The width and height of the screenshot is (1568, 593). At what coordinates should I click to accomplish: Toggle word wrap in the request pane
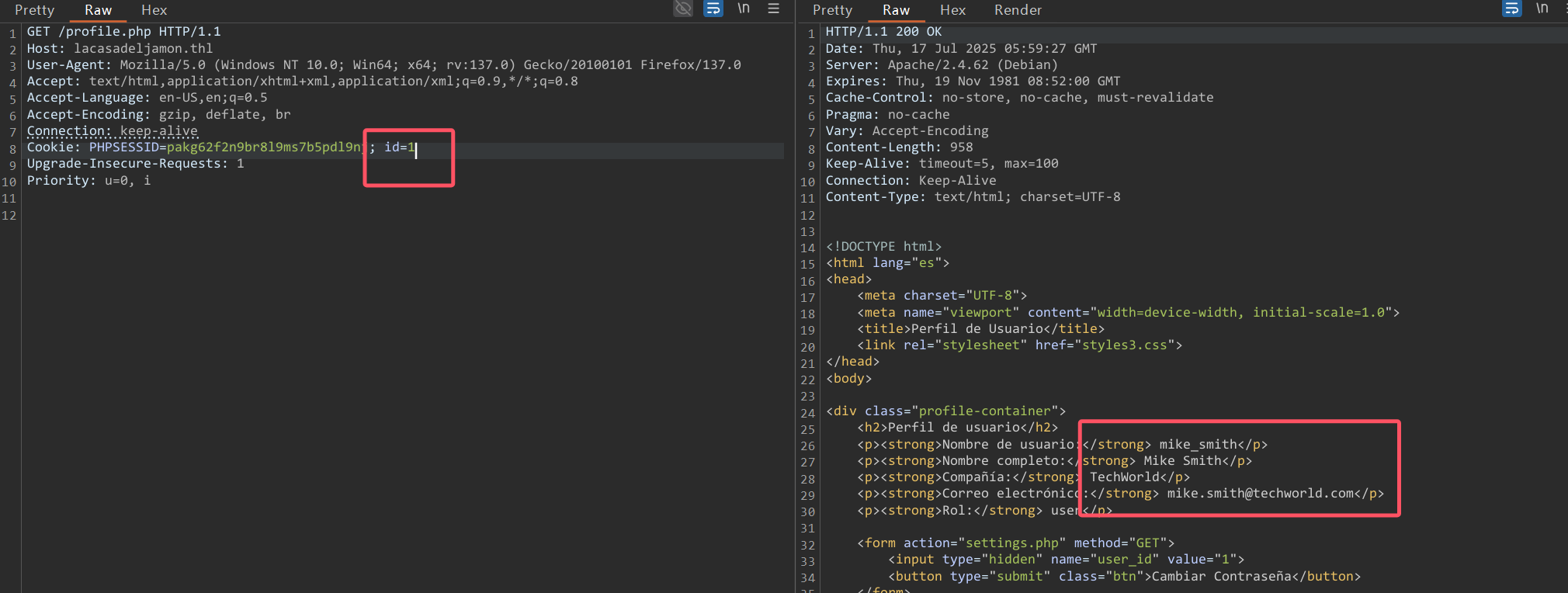click(x=713, y=9)
